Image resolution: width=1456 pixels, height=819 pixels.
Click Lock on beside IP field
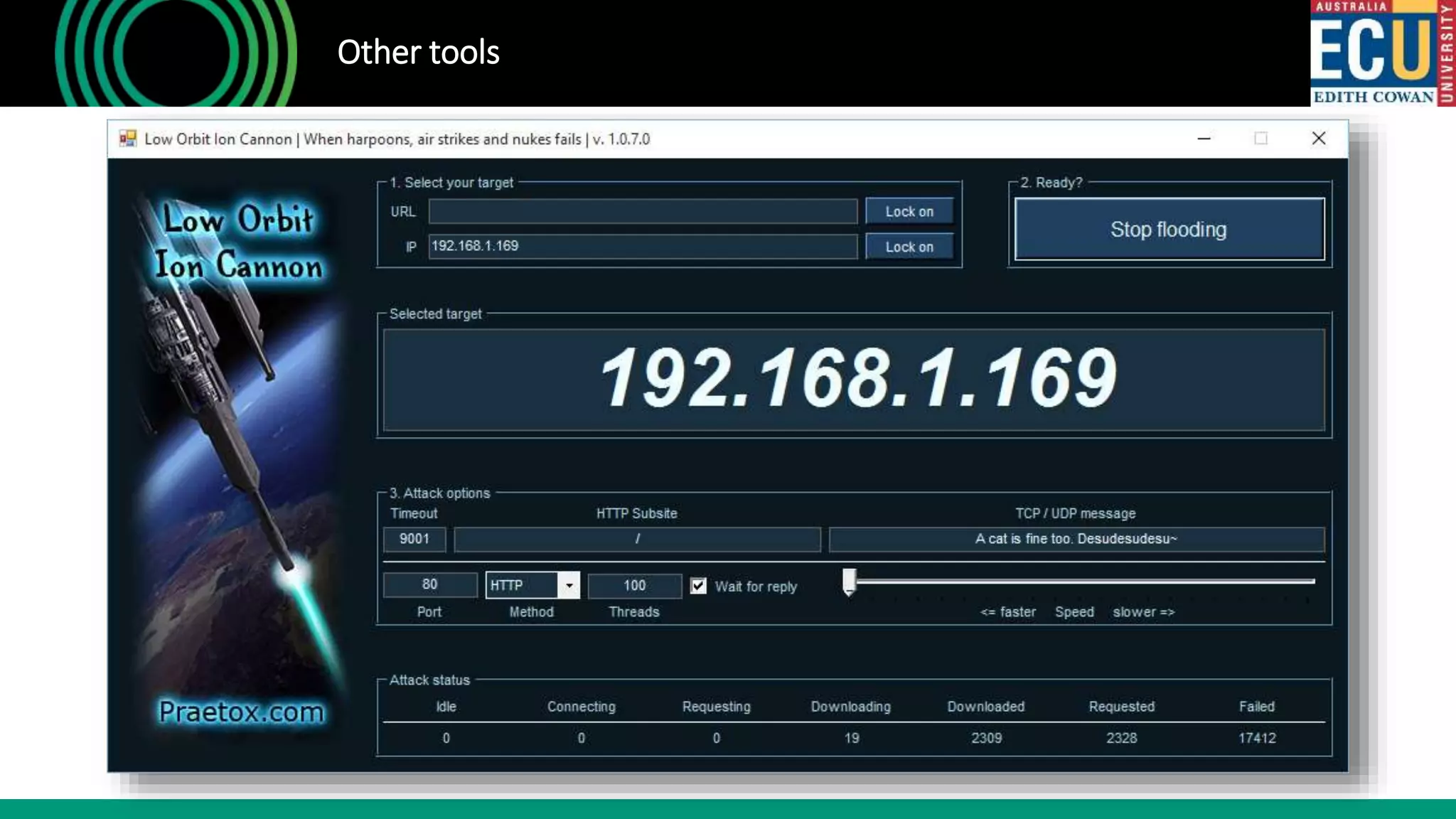pos(909,247)
